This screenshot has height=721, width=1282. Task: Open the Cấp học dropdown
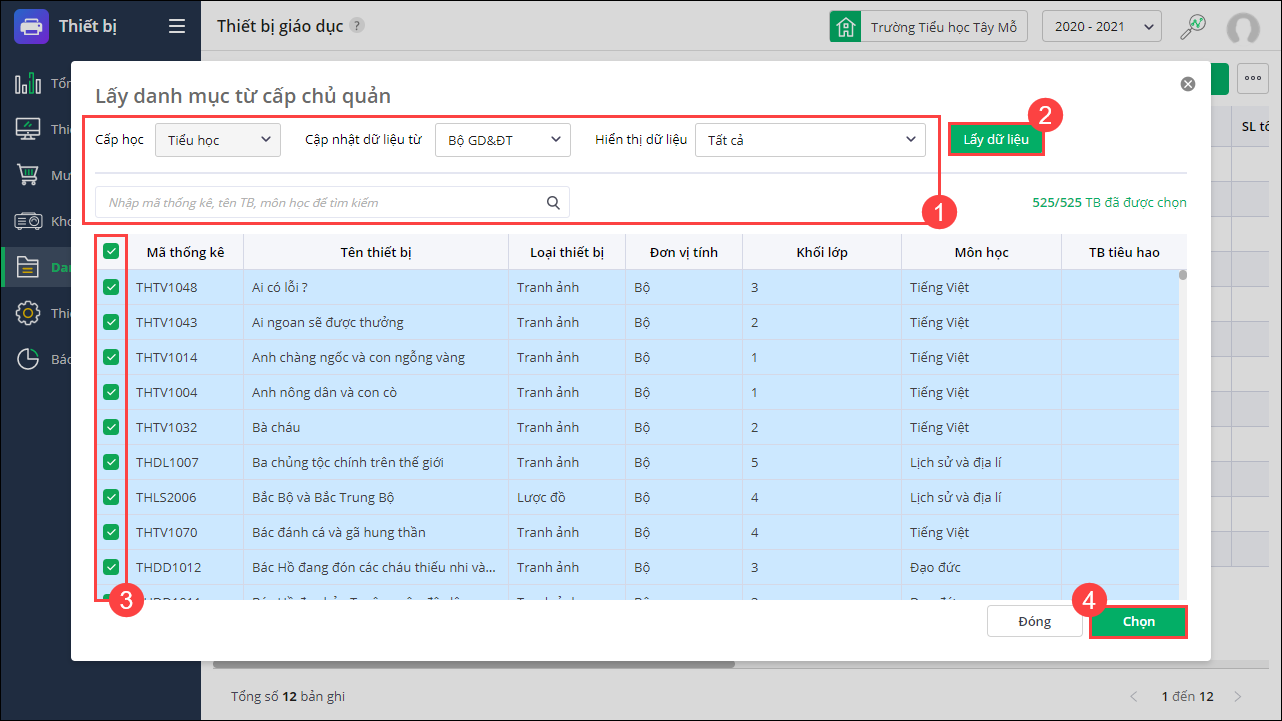tap(218, 140)
